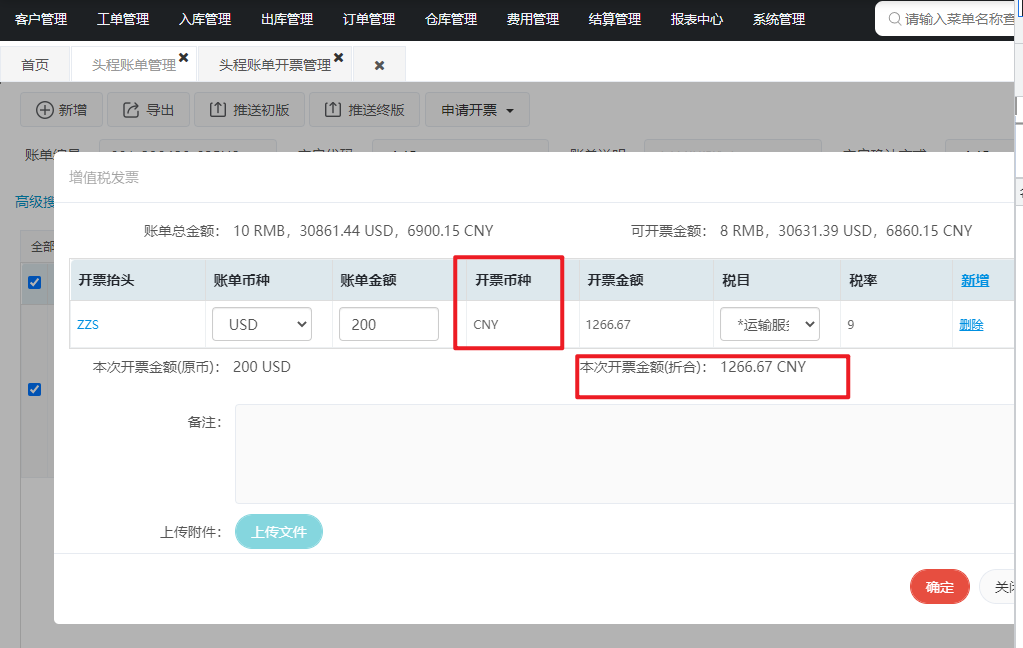Switch to the 头程账单管理 tab

point(134,65)
